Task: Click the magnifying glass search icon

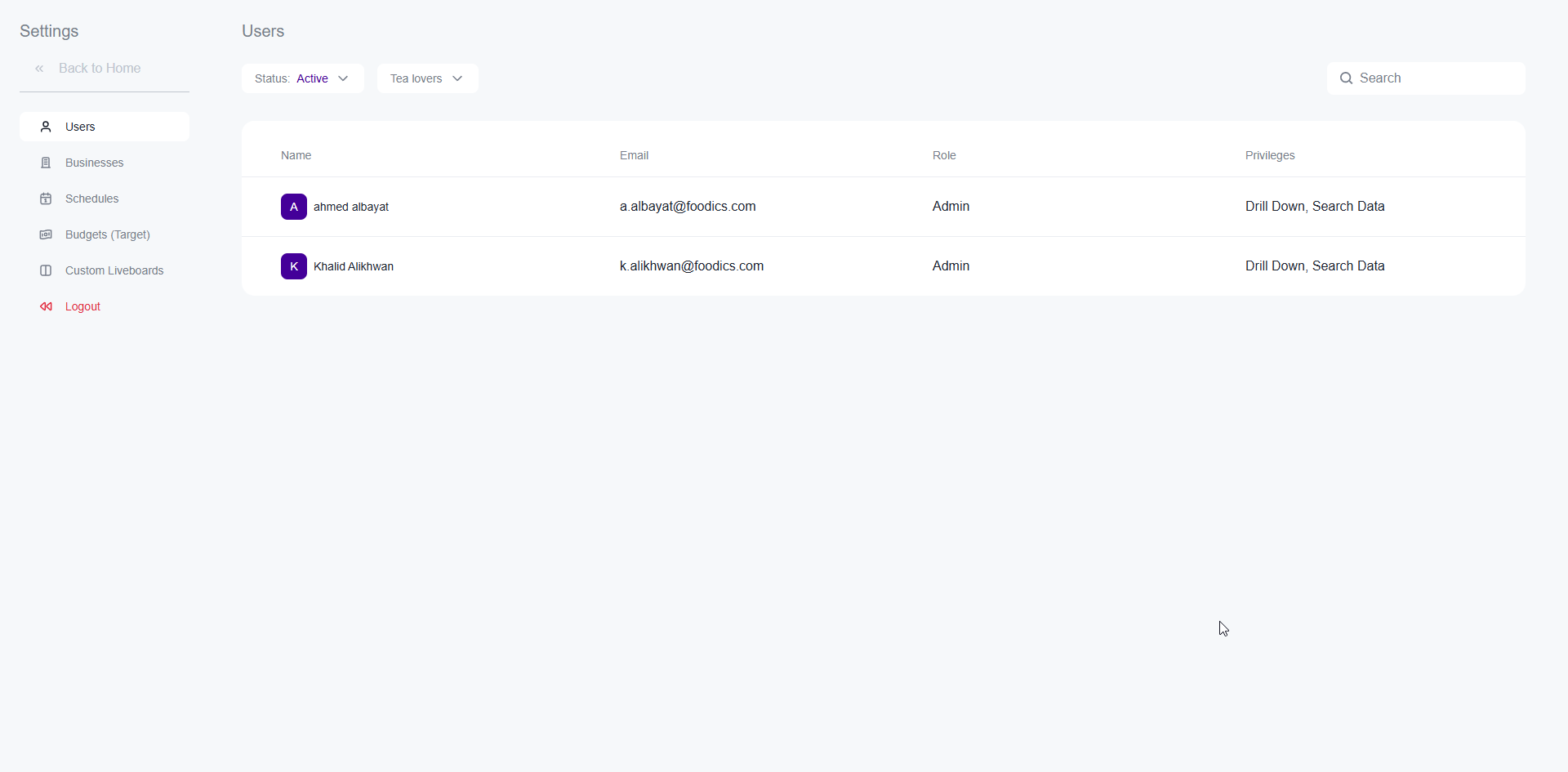Action: pyautogui.click(x=1346, y=78)
